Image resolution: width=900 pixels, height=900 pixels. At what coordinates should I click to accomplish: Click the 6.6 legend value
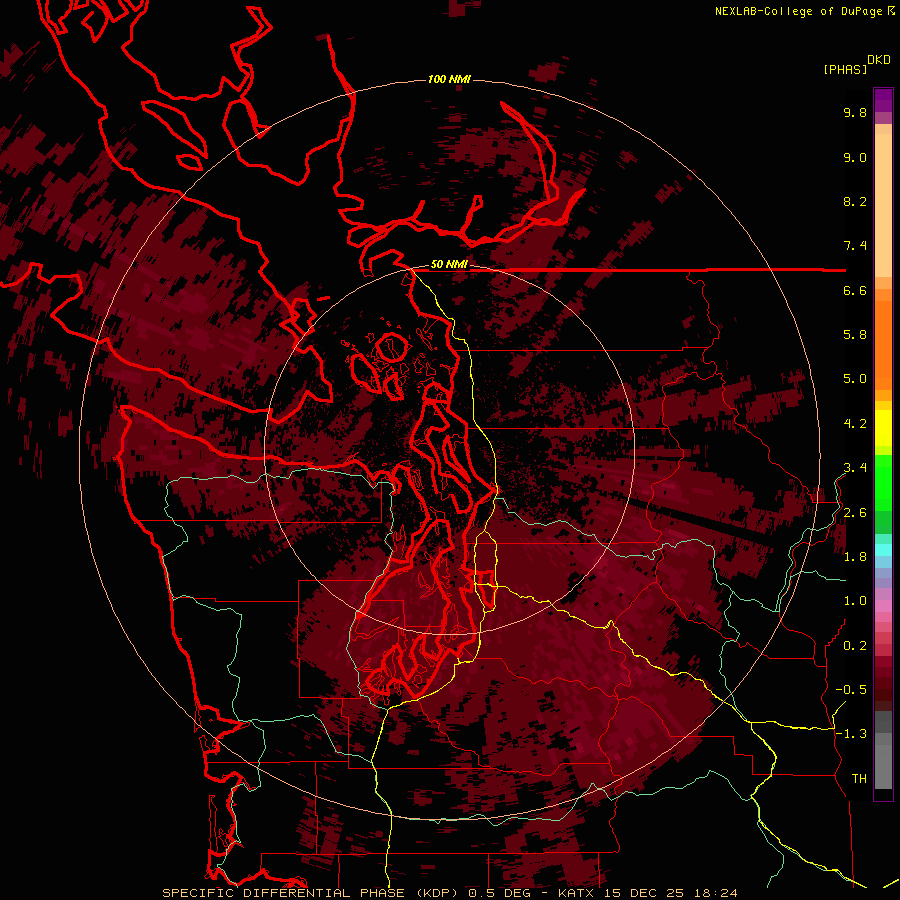(x=855, y=291)
